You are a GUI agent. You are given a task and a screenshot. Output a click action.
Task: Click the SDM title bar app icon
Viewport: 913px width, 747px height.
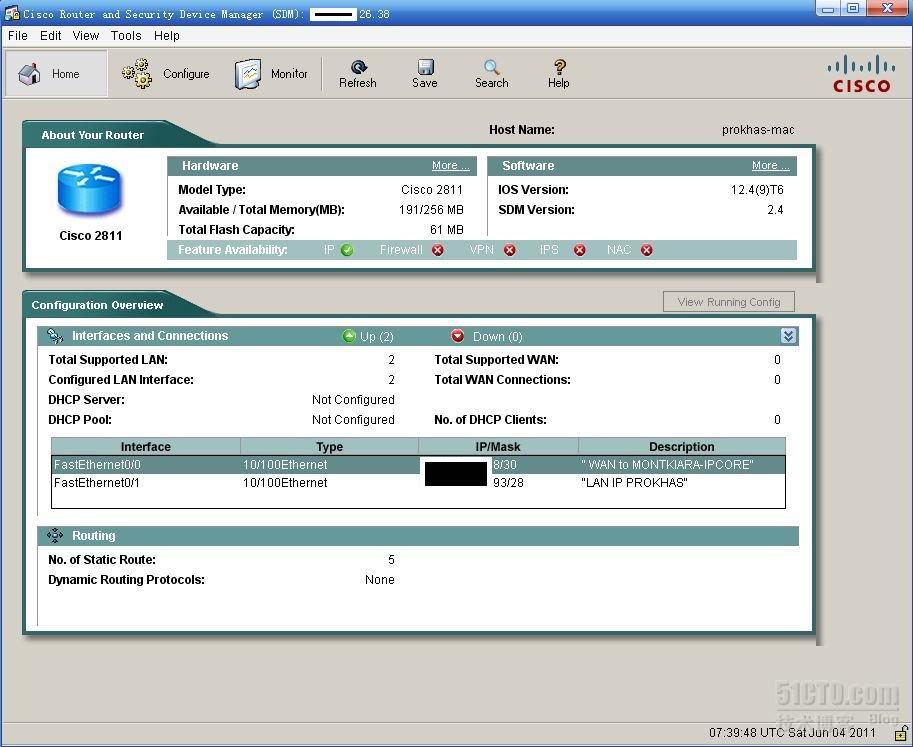[12, 13]
